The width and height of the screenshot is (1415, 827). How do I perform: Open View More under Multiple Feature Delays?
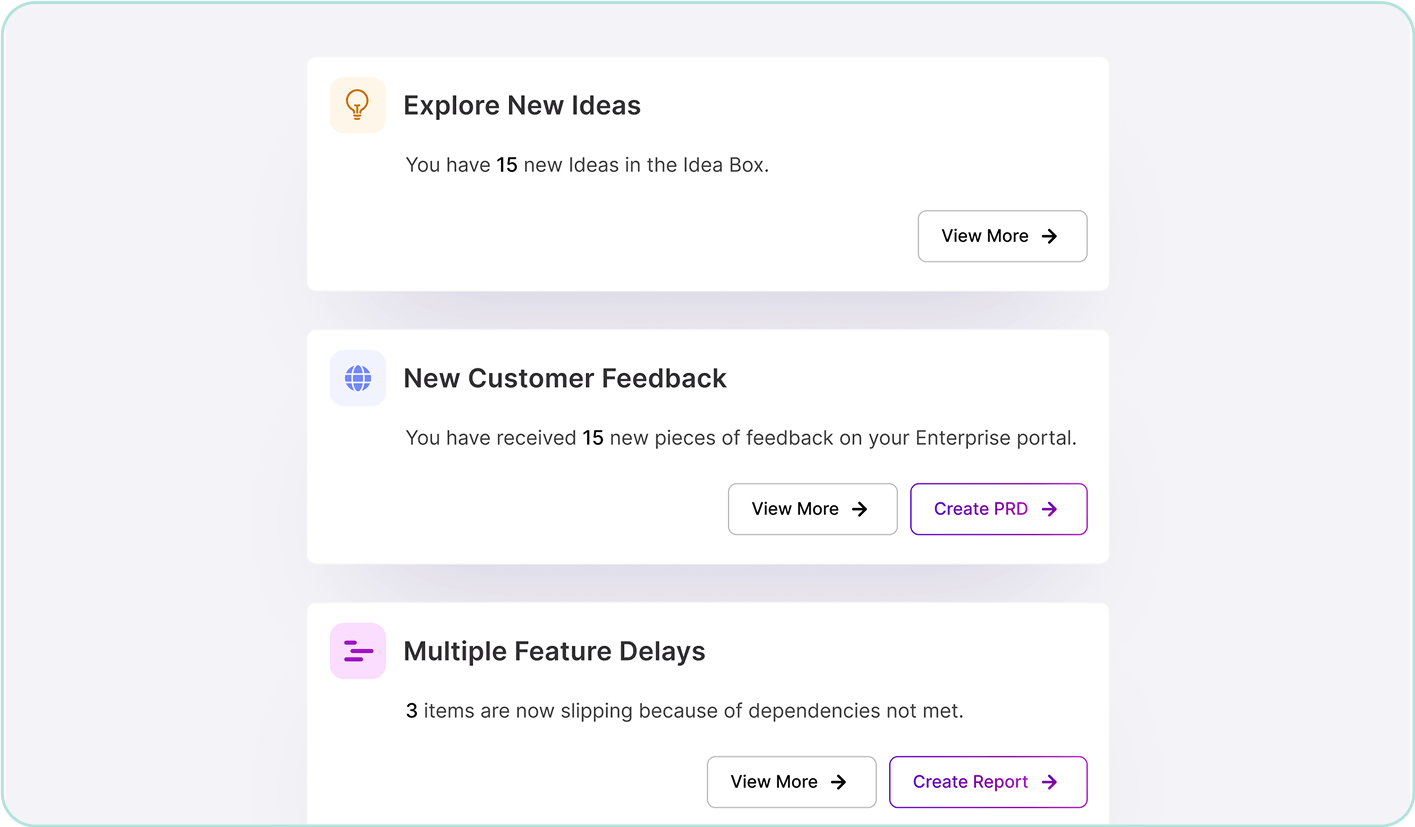click(x=791, y=782)
